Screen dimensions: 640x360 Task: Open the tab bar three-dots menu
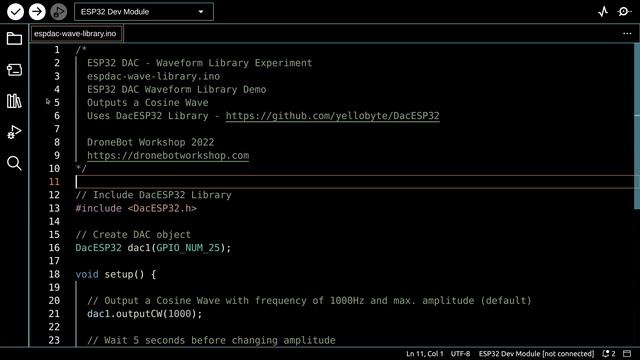coord(627,33)
